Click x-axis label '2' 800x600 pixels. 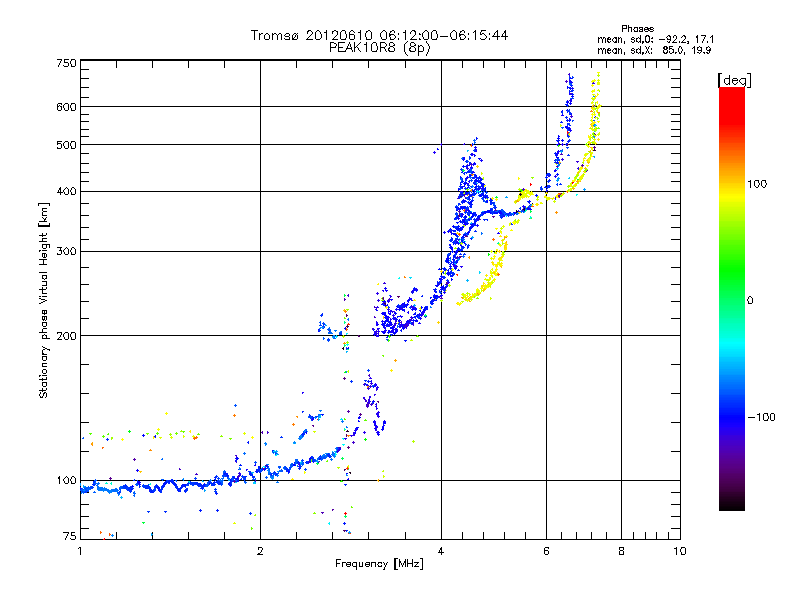[x=260, y=552]
